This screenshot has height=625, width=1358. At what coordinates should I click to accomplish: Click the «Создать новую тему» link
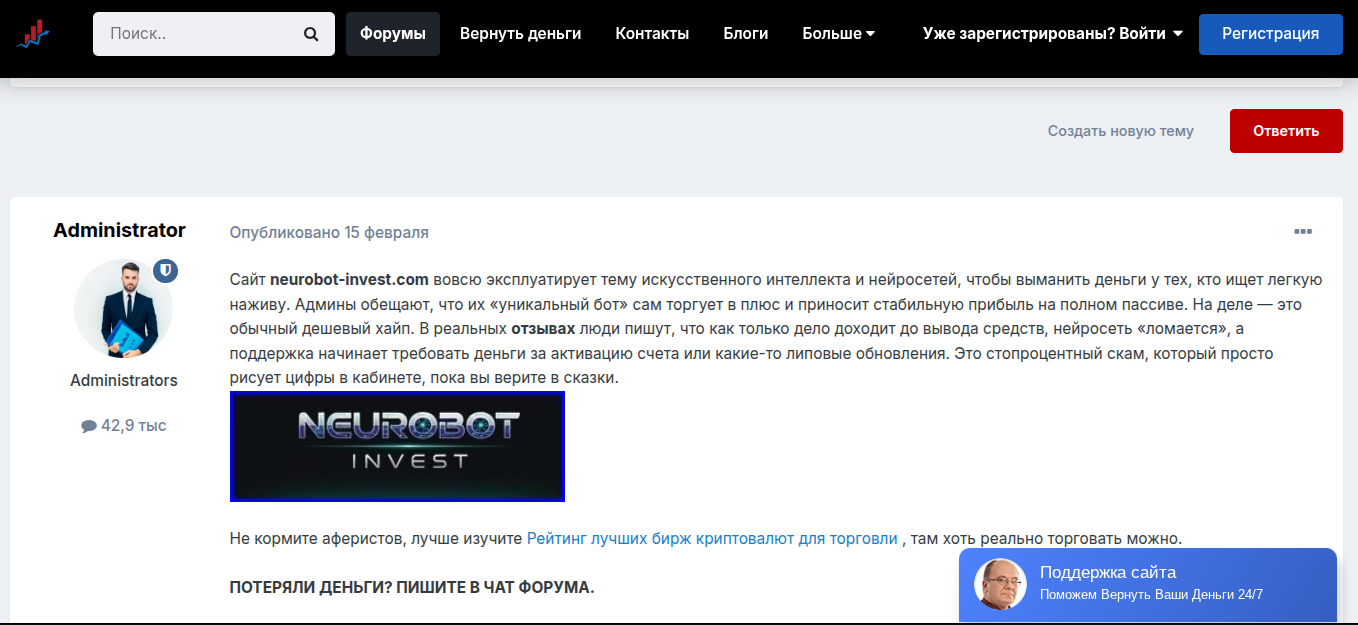point(1120,130)
